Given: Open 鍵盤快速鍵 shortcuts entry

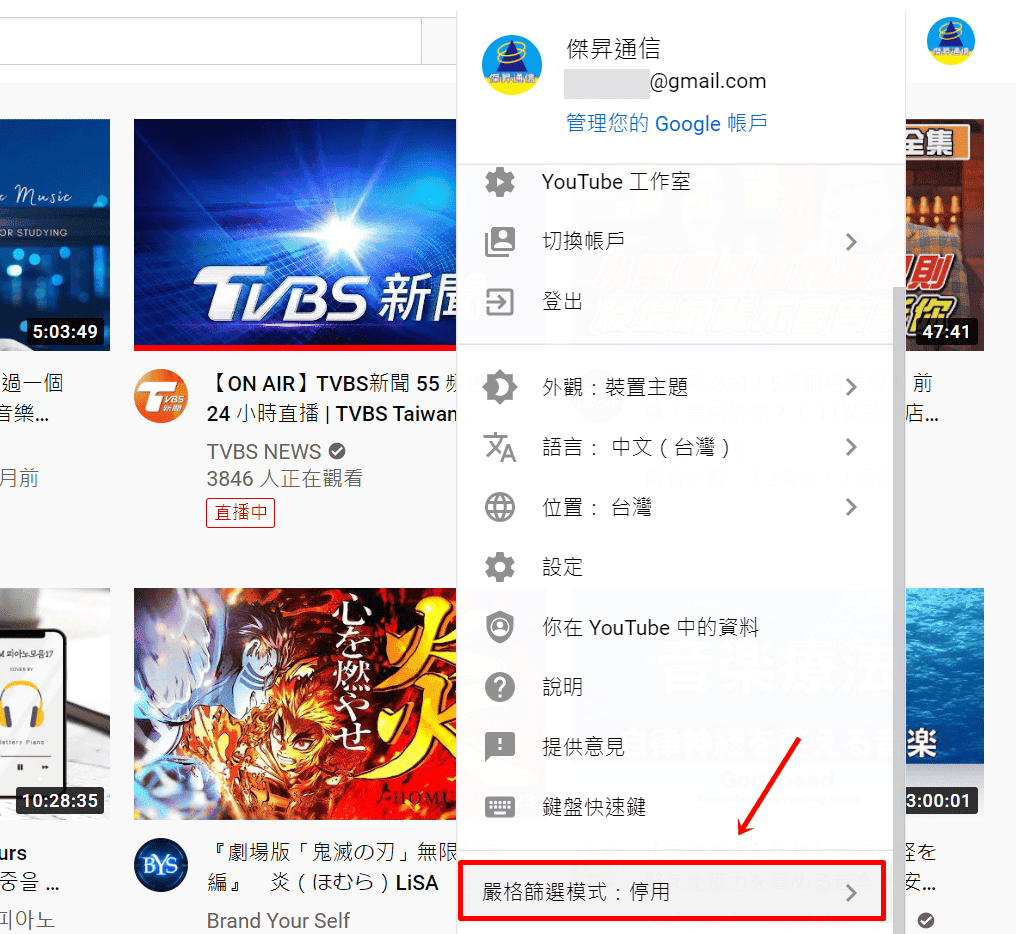Looking at the screenshot, I should (674, 807).
